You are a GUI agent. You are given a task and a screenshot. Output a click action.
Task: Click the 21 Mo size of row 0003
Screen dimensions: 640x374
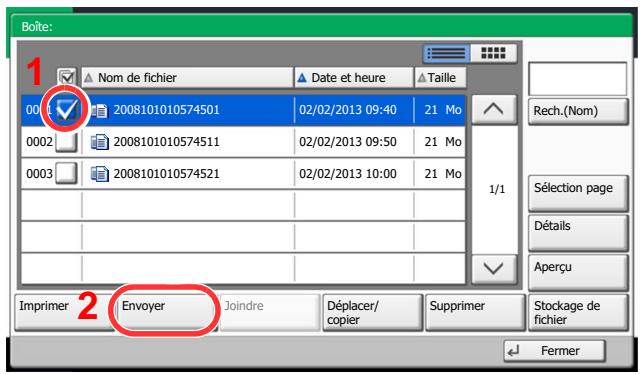(443, 174)
